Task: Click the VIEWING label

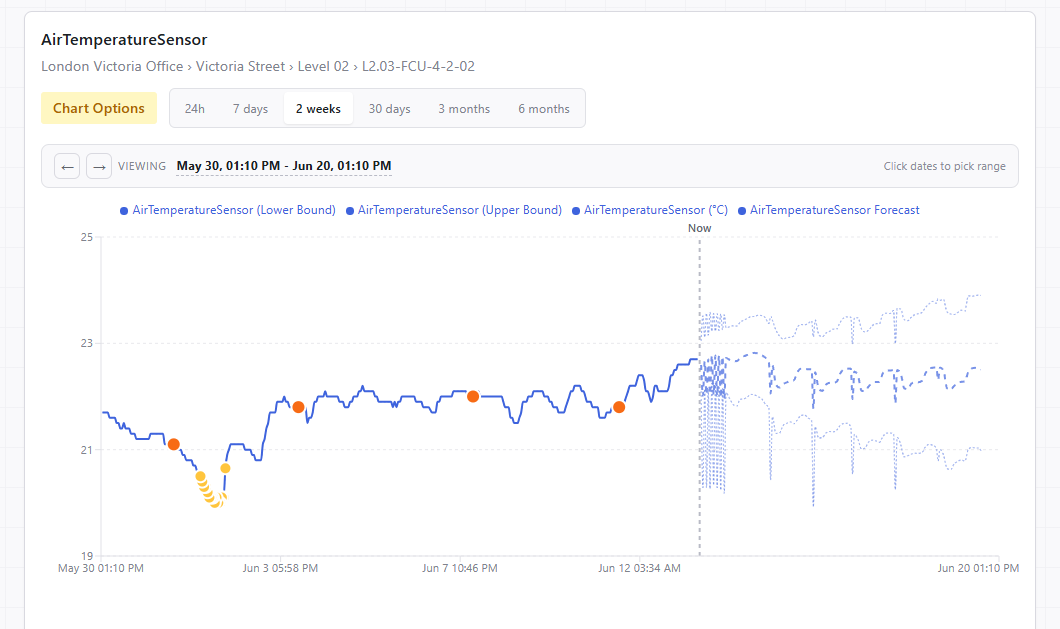Action: (142, 166)
